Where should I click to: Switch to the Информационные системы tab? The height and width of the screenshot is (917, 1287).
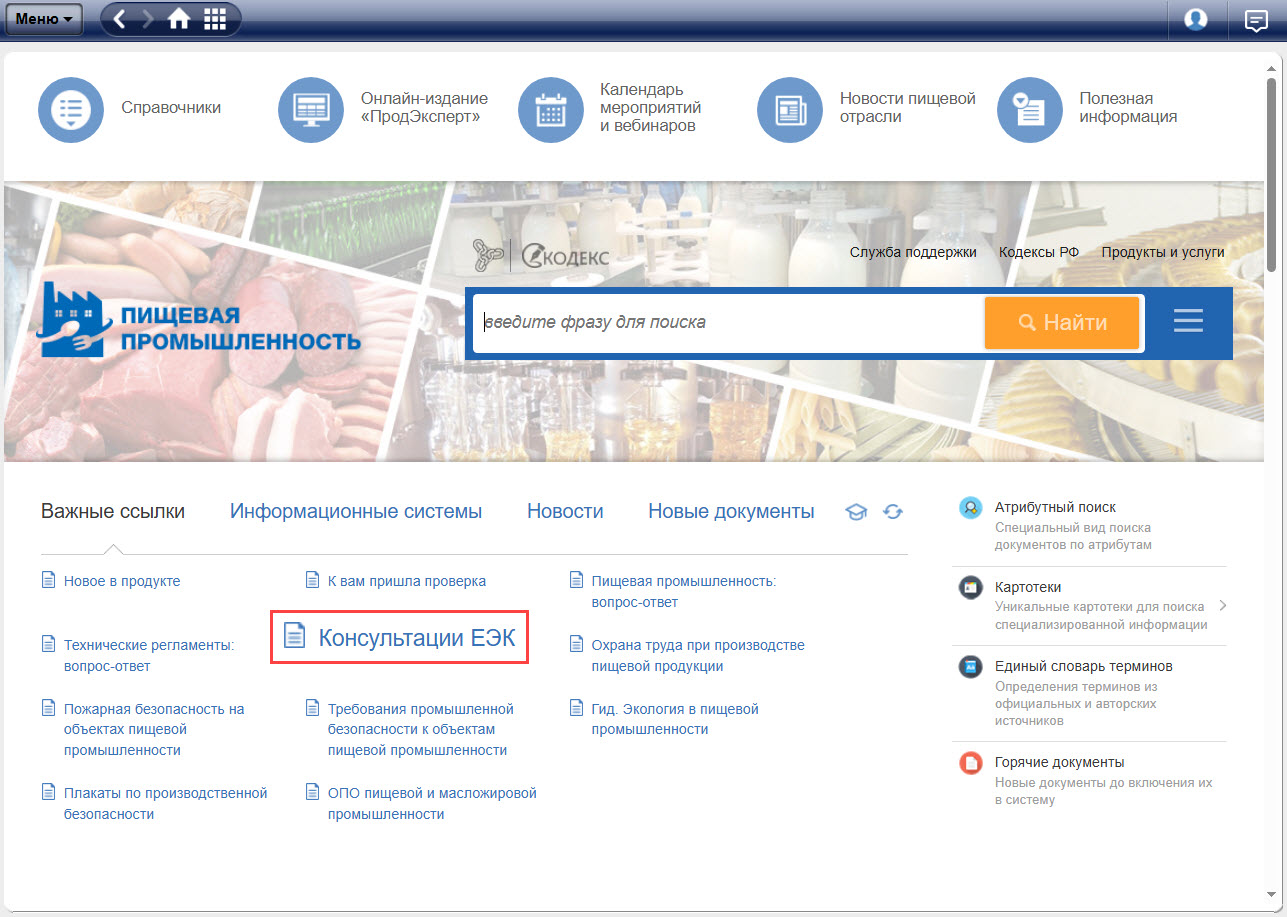point(356,512)
